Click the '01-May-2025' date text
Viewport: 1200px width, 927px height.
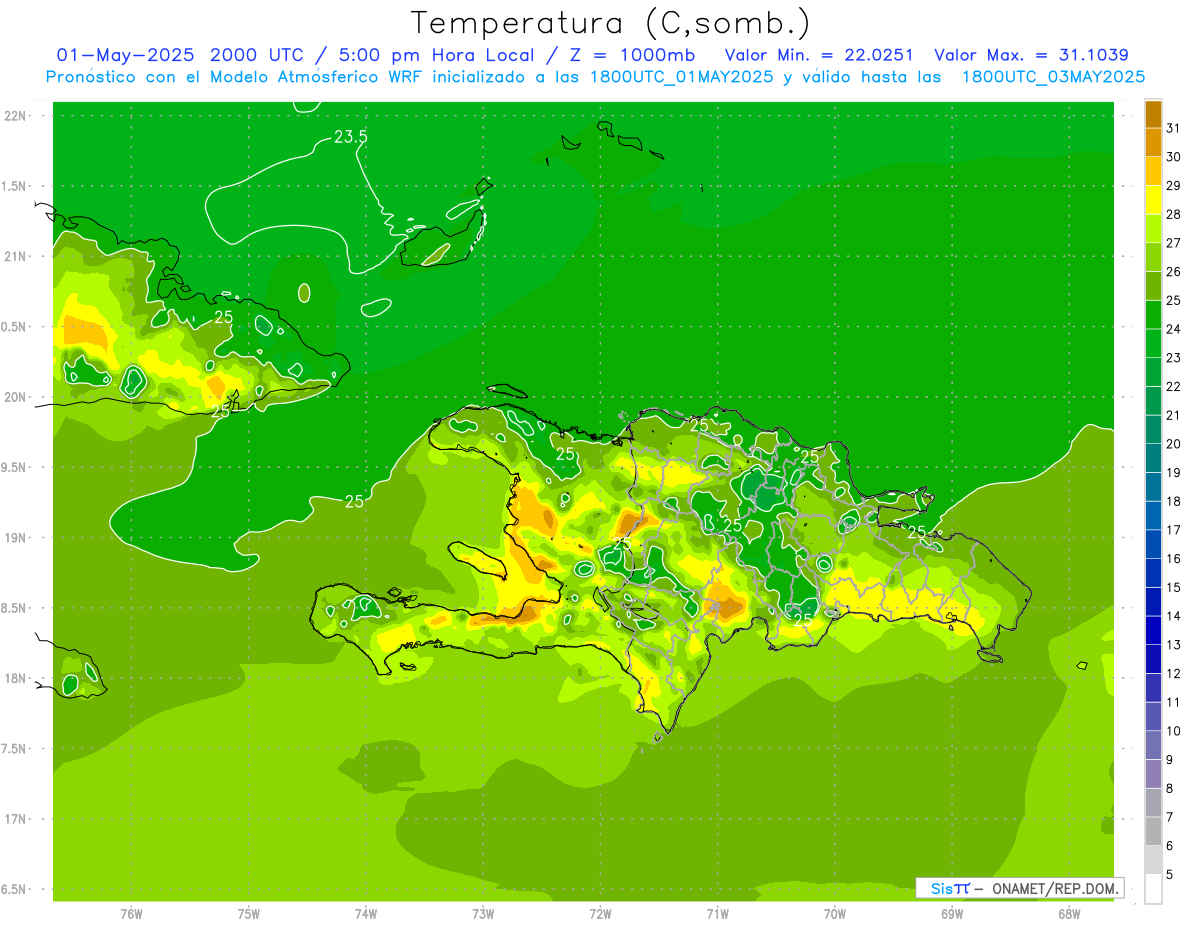(127, 54)
